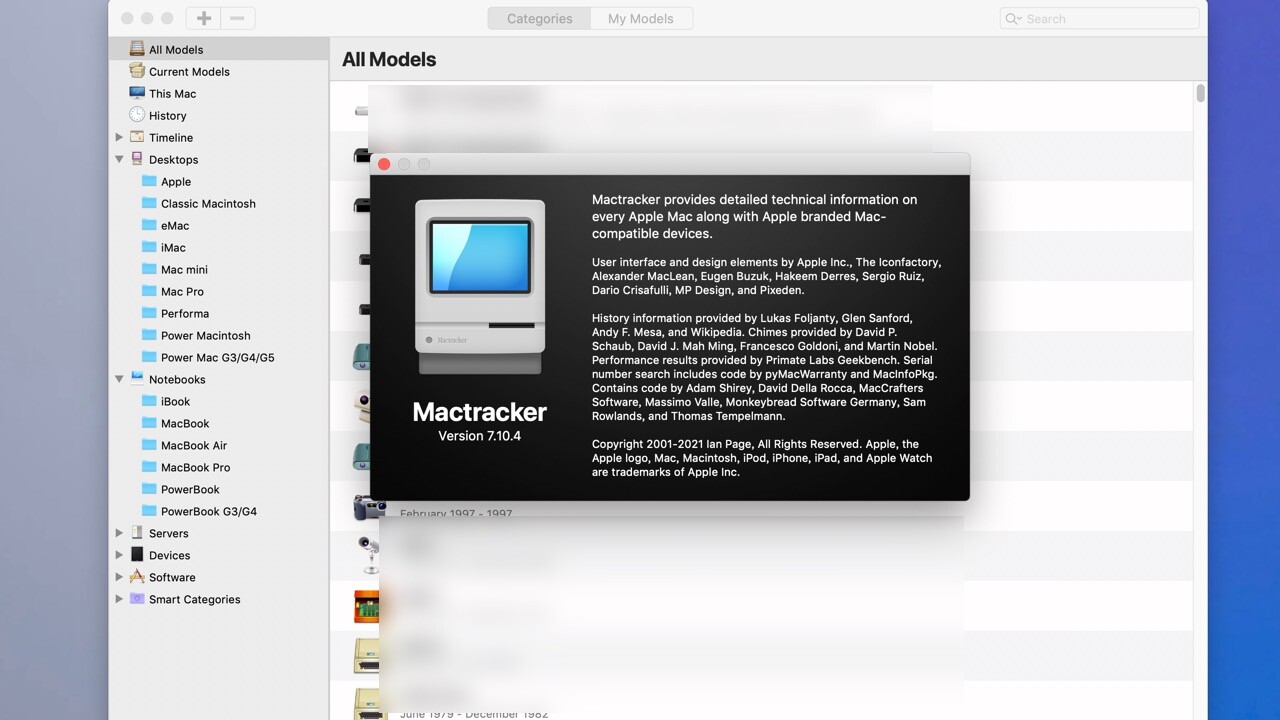Select the All Models bookshelf icon
This screenshot has height=720, width=1280.
tap(137, 49)
